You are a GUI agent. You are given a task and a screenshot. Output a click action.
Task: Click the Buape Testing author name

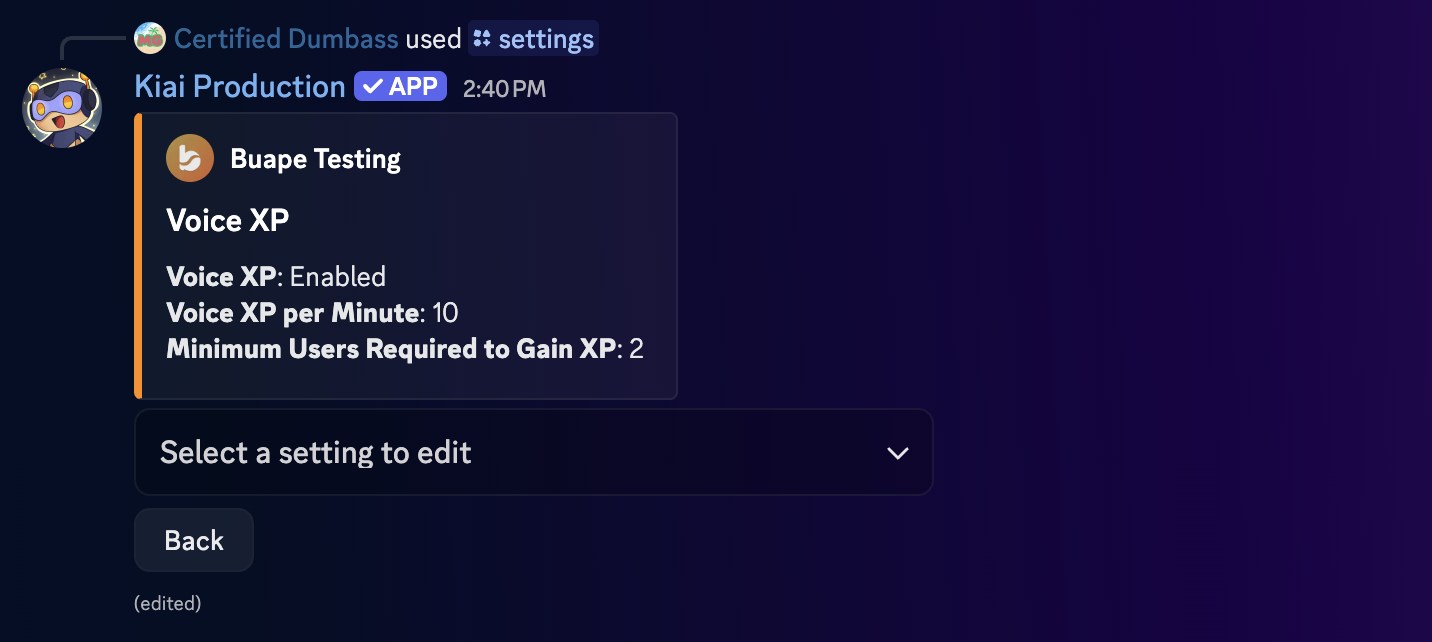point(315,159)
